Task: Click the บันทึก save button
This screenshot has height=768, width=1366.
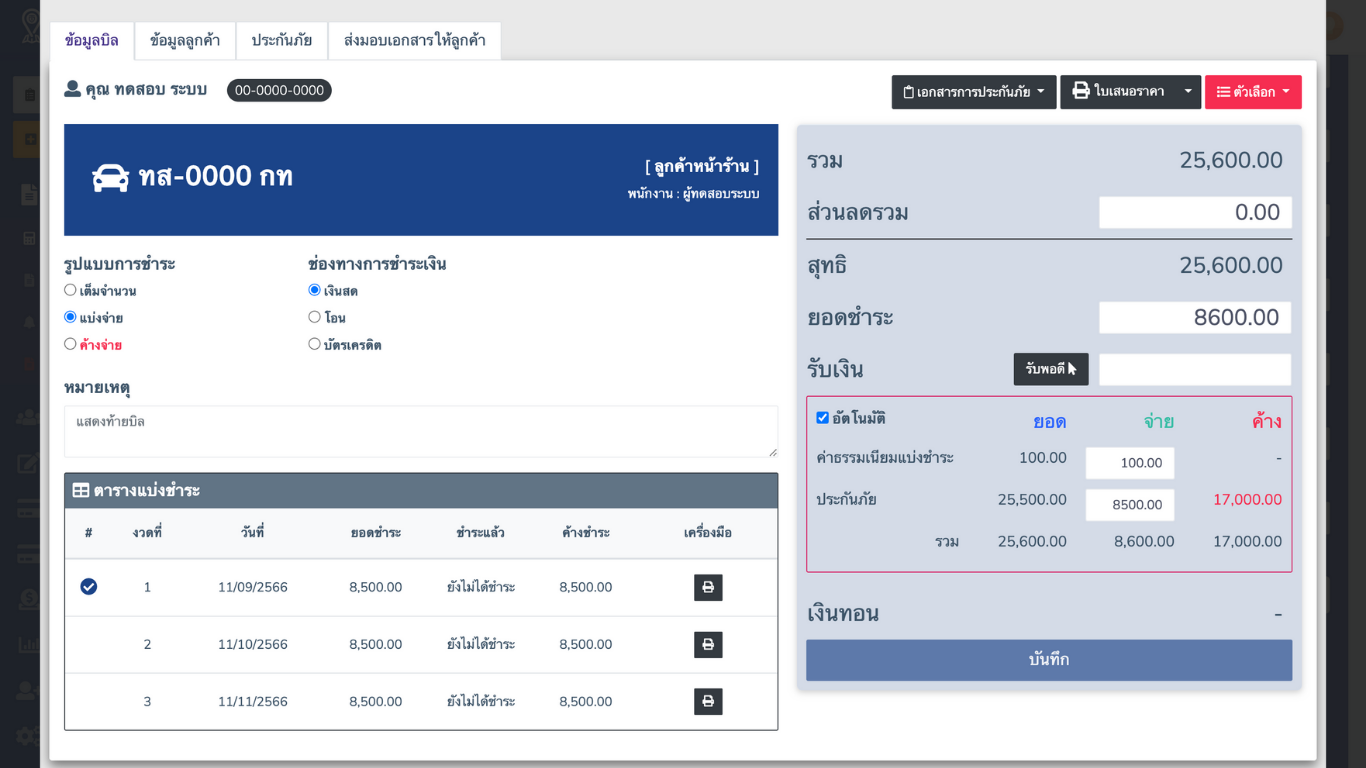Action: click(x=1049, y=660)
